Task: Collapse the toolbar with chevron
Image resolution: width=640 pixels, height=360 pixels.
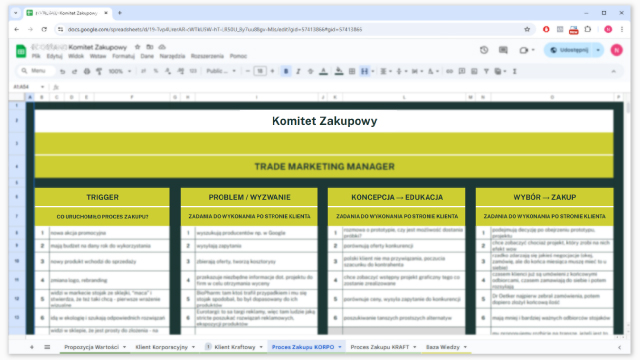Action: 613,71
